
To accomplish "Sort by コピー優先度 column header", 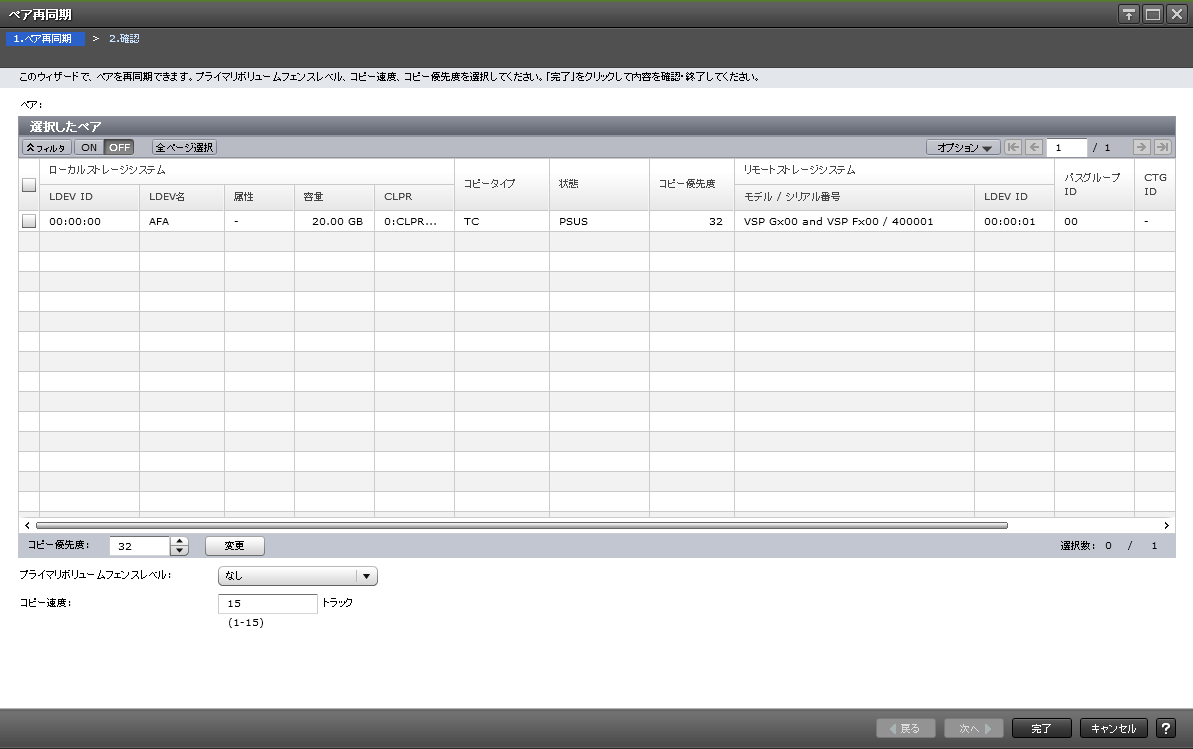I will [x=691, y=184].
